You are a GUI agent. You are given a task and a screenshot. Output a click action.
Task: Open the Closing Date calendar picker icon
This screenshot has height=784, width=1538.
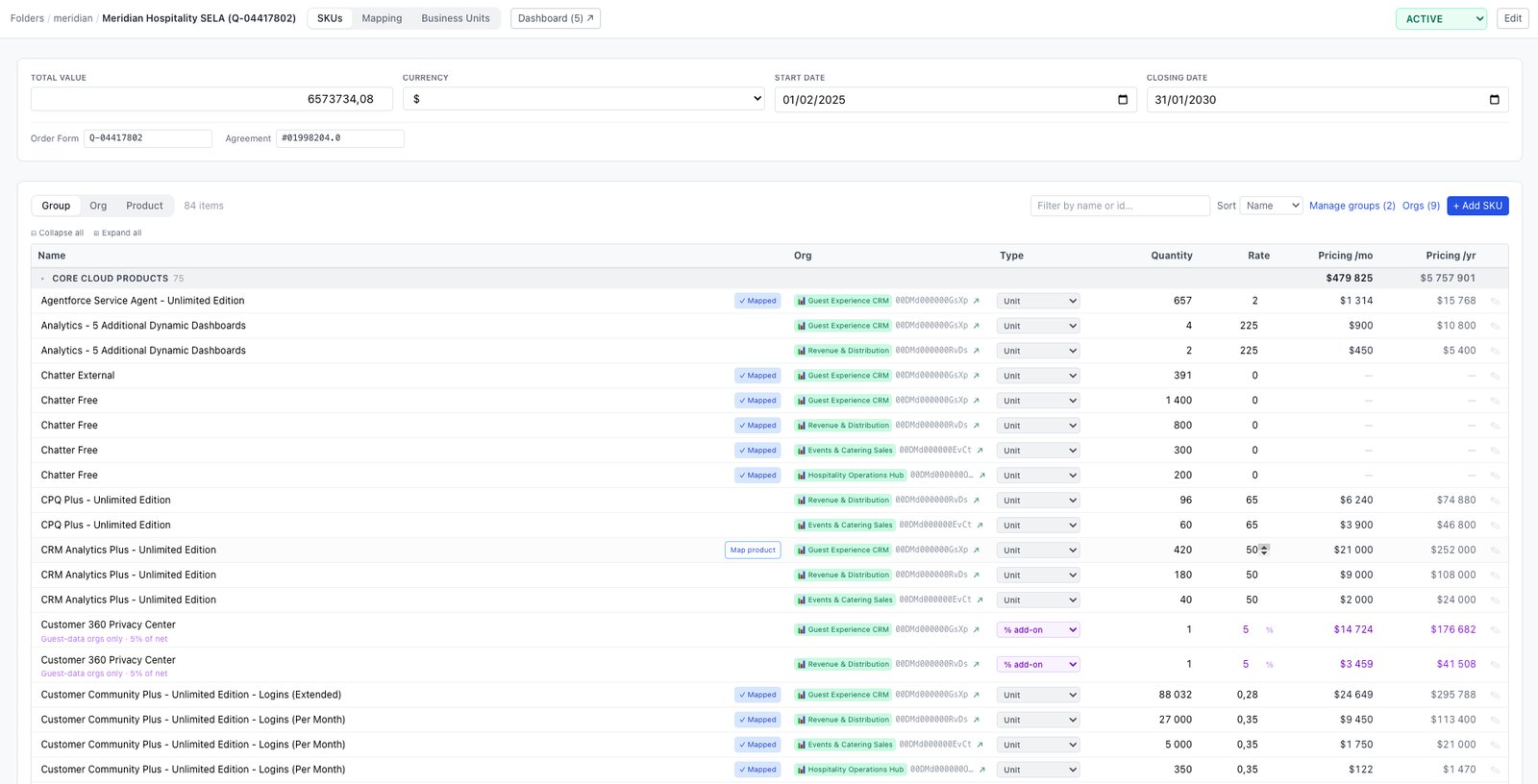tap(1494, 100)
